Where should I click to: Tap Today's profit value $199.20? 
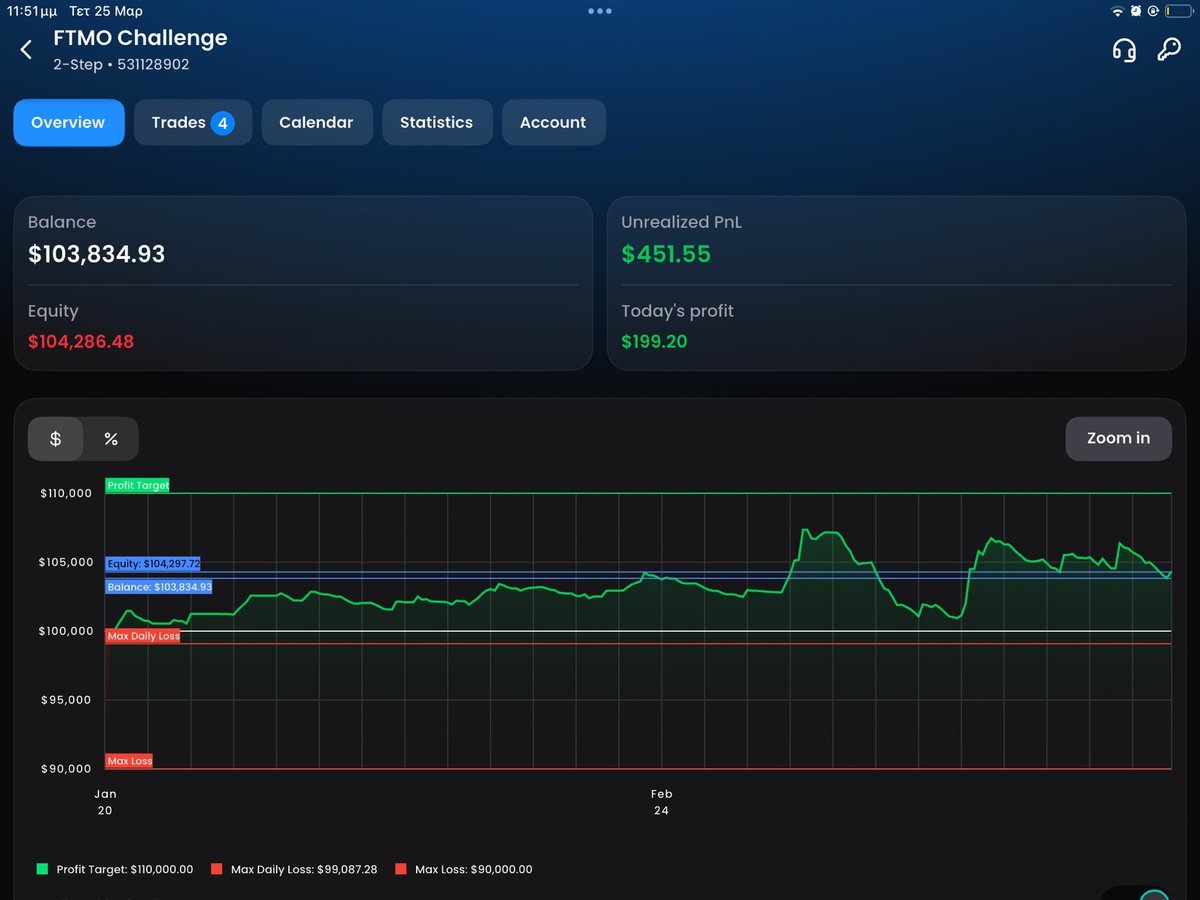click(656, 342)
